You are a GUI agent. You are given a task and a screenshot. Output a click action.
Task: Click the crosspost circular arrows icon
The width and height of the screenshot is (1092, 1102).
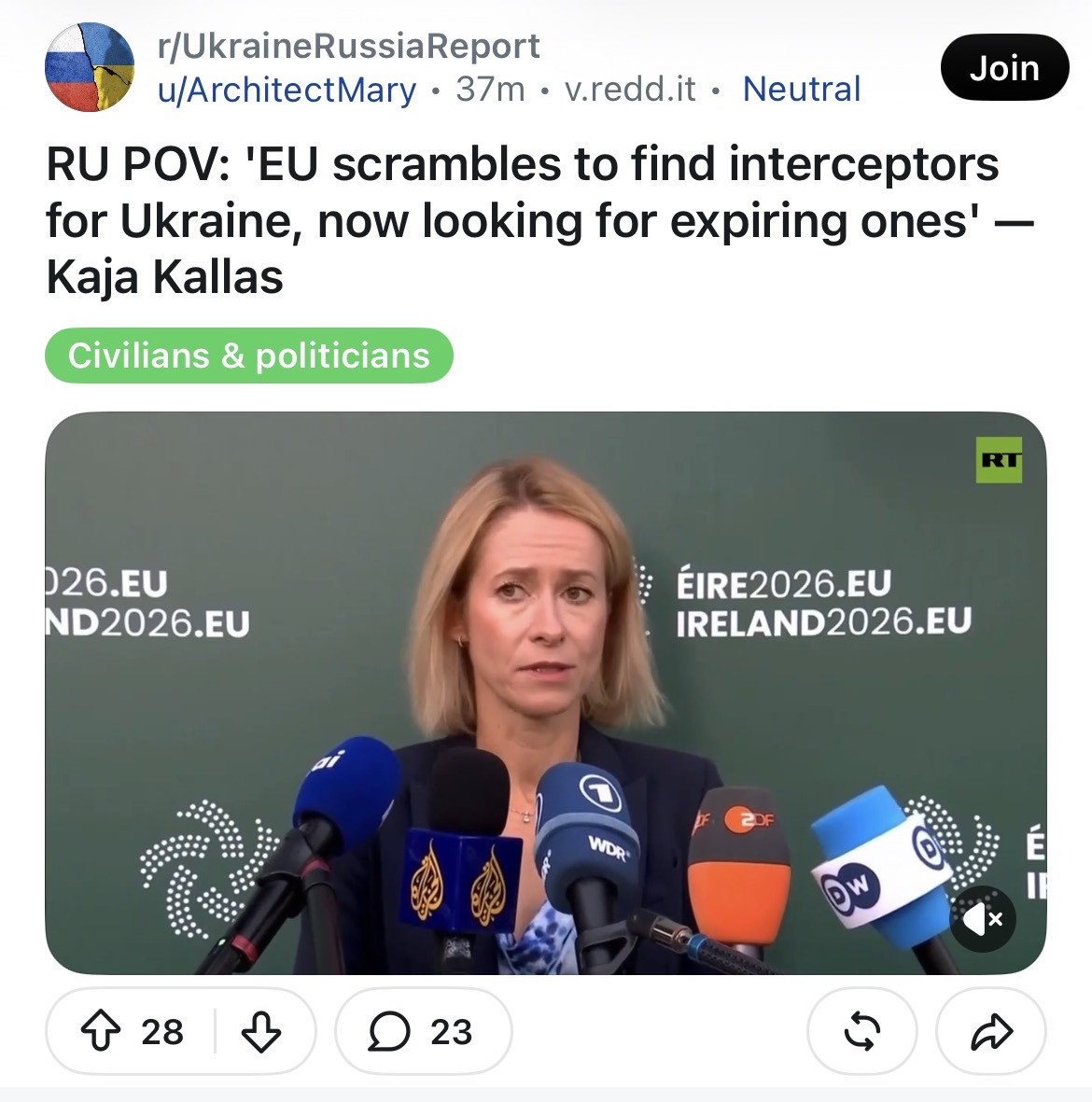862,1031
